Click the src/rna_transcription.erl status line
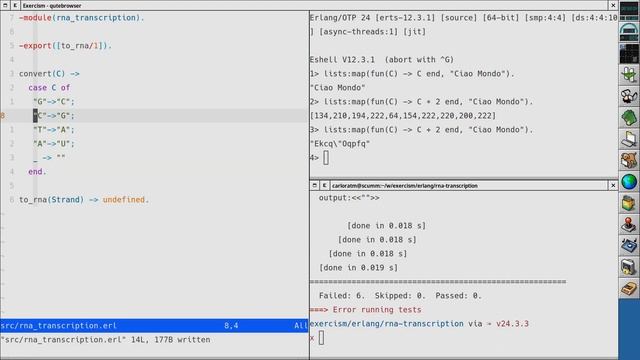 pyautogui.click(x=154, y=326)
